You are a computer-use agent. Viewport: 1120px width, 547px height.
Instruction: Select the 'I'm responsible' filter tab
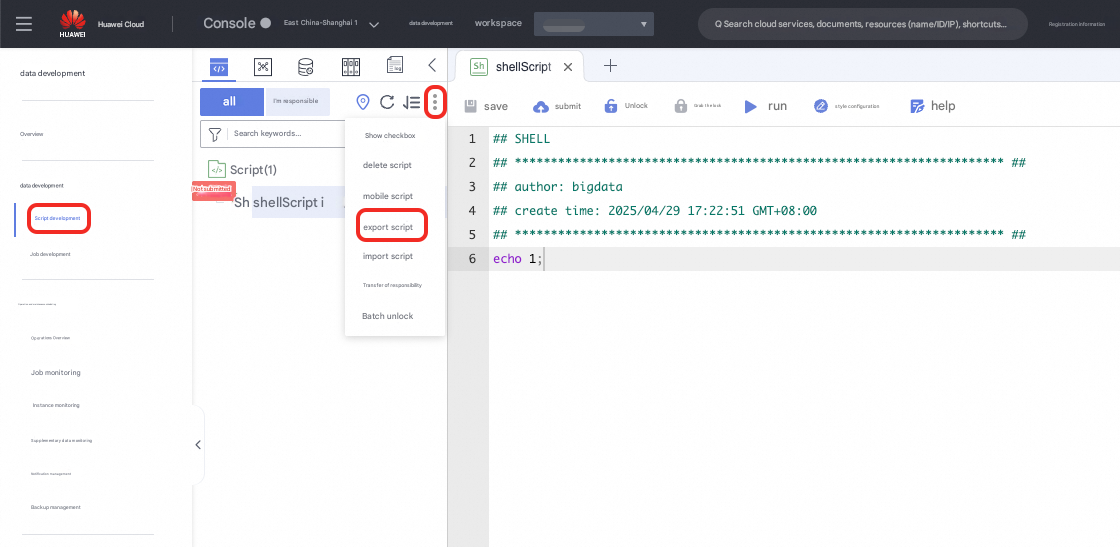pos(297,102)
